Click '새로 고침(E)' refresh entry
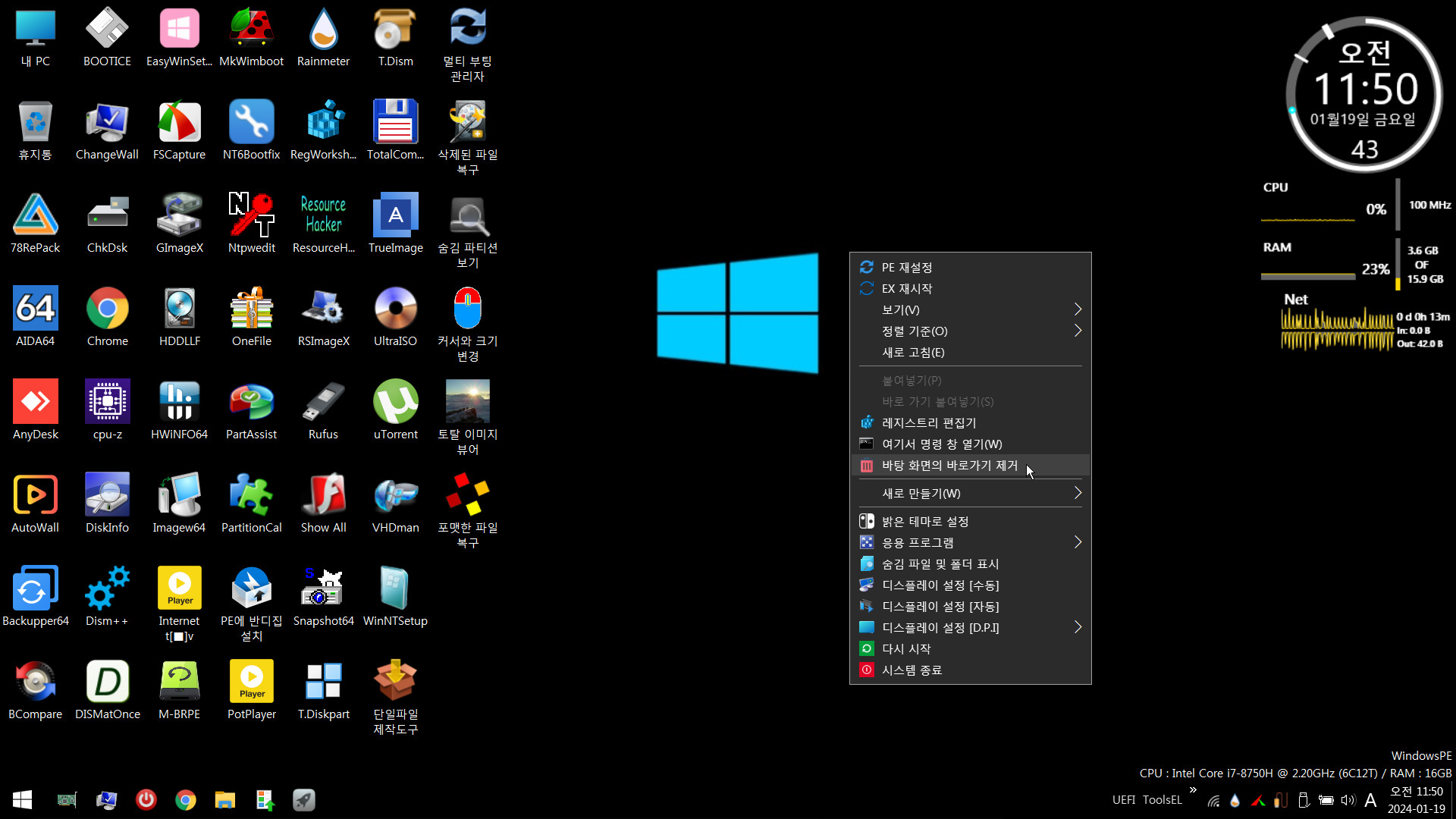The image size is (1456, 819). coord(970,353)
